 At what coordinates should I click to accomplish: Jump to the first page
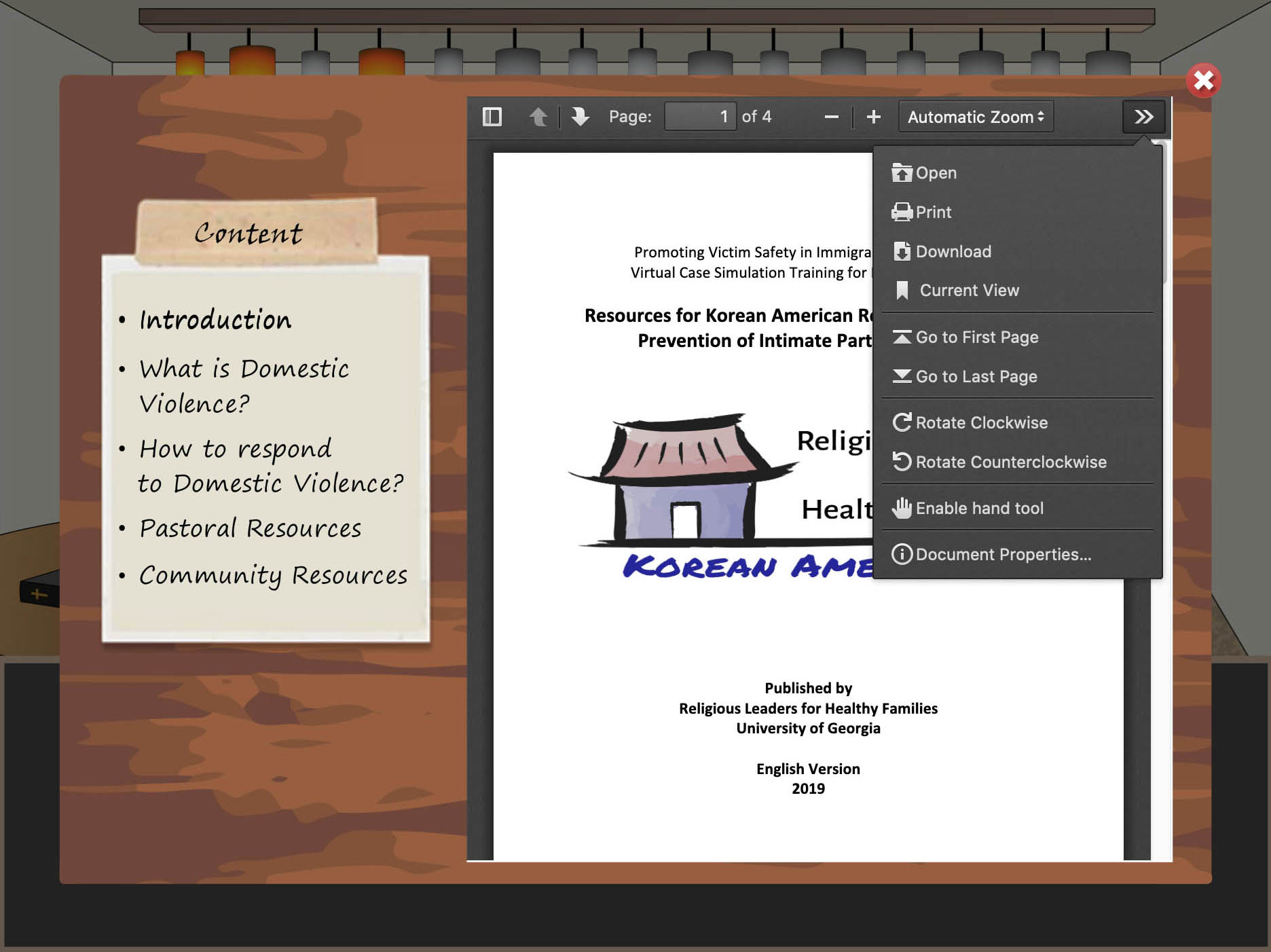coord(976,337)
